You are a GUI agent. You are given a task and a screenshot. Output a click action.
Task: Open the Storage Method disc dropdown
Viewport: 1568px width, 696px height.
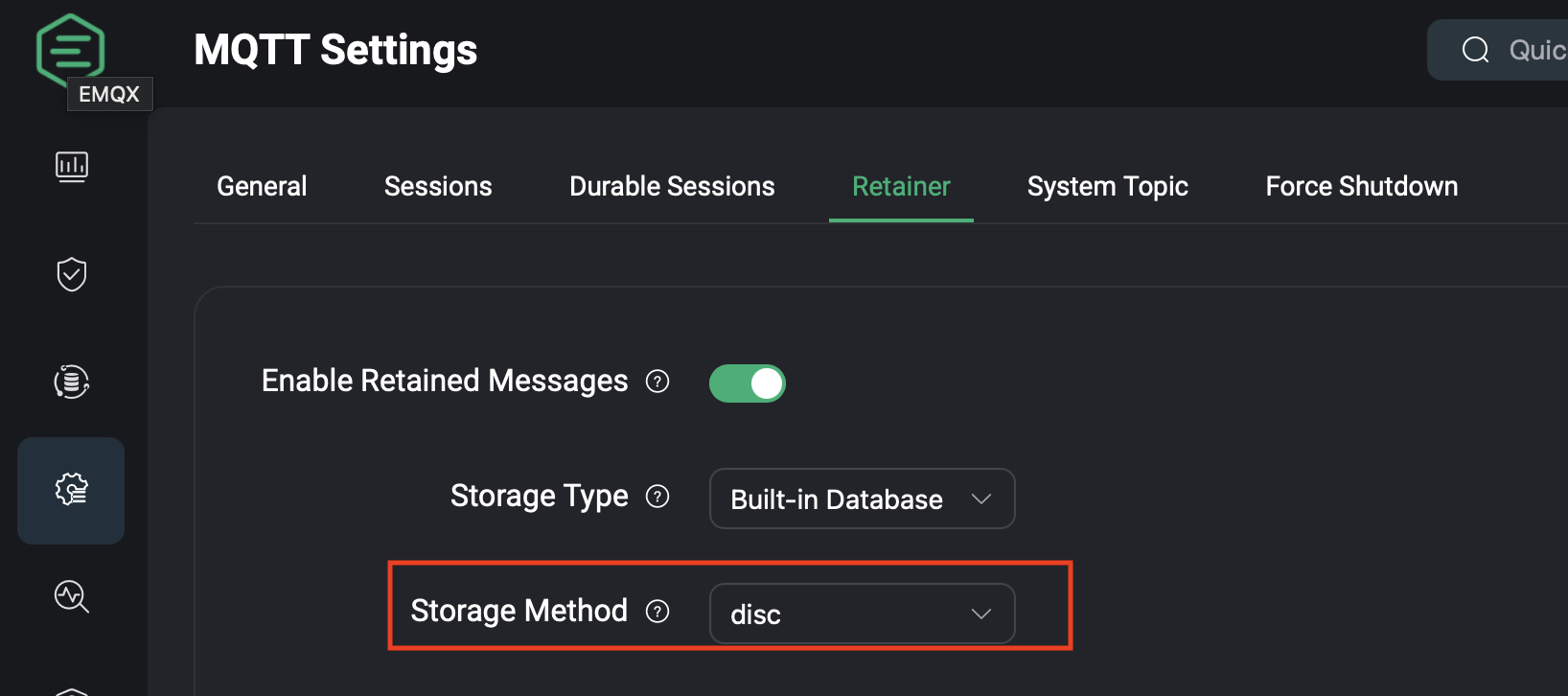click(862, 614)
